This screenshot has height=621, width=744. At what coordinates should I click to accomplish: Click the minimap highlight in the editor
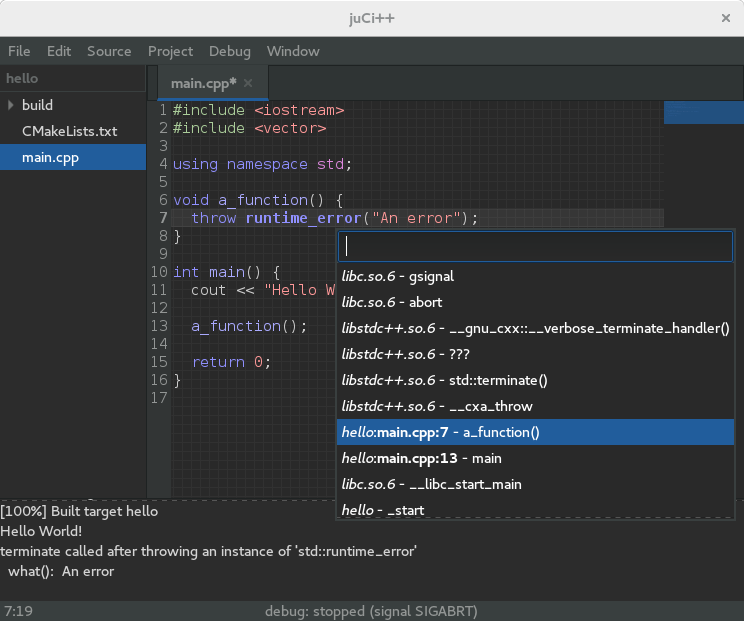point(703,111)
